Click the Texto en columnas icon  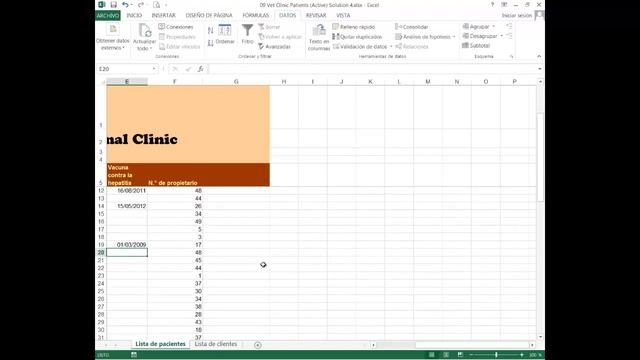click(x=319, y=31)
